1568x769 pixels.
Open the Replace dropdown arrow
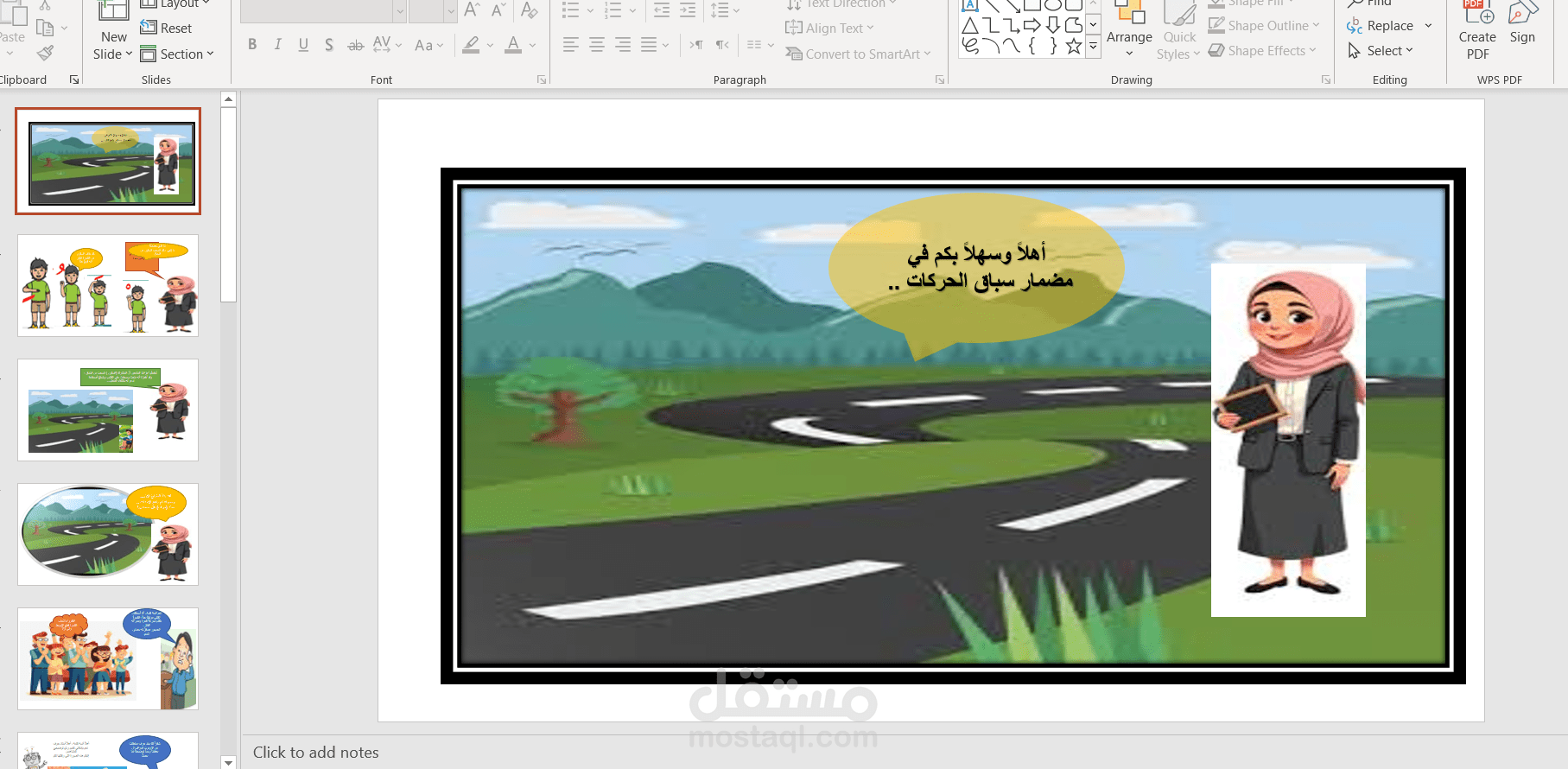point(1428,26)
